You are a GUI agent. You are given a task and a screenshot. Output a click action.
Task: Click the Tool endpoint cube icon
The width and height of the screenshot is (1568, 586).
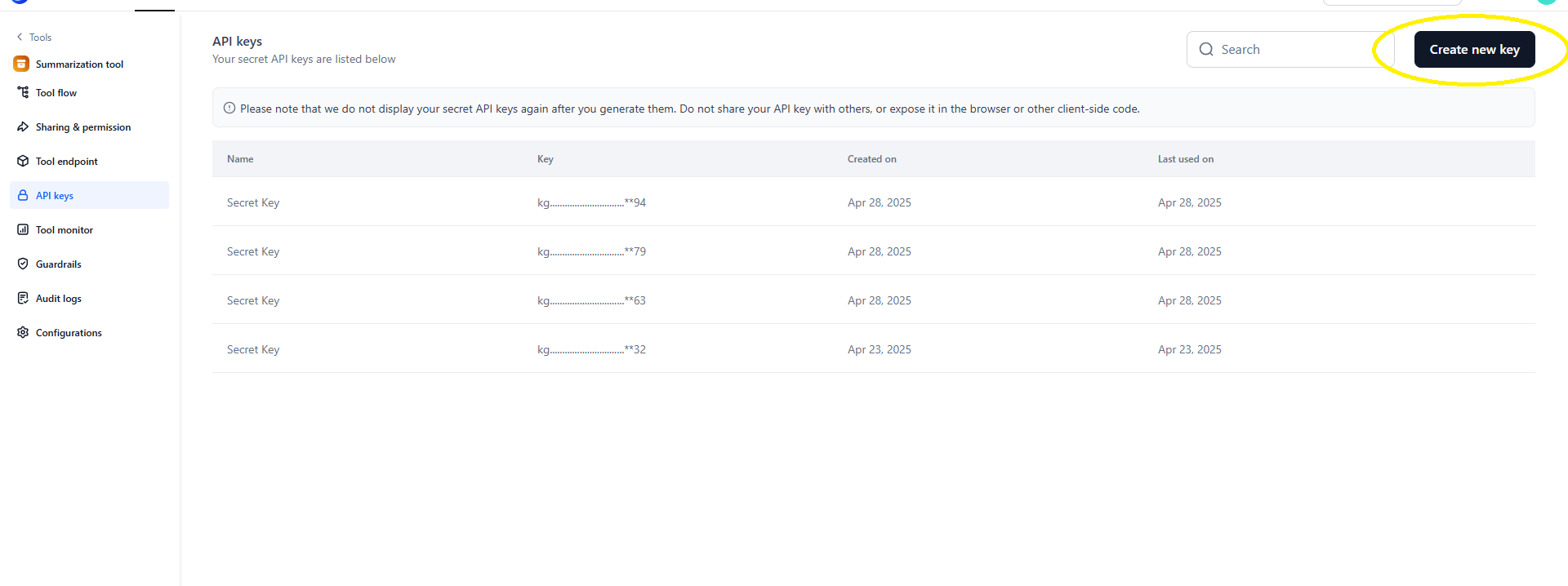click(x=23, y=161)
